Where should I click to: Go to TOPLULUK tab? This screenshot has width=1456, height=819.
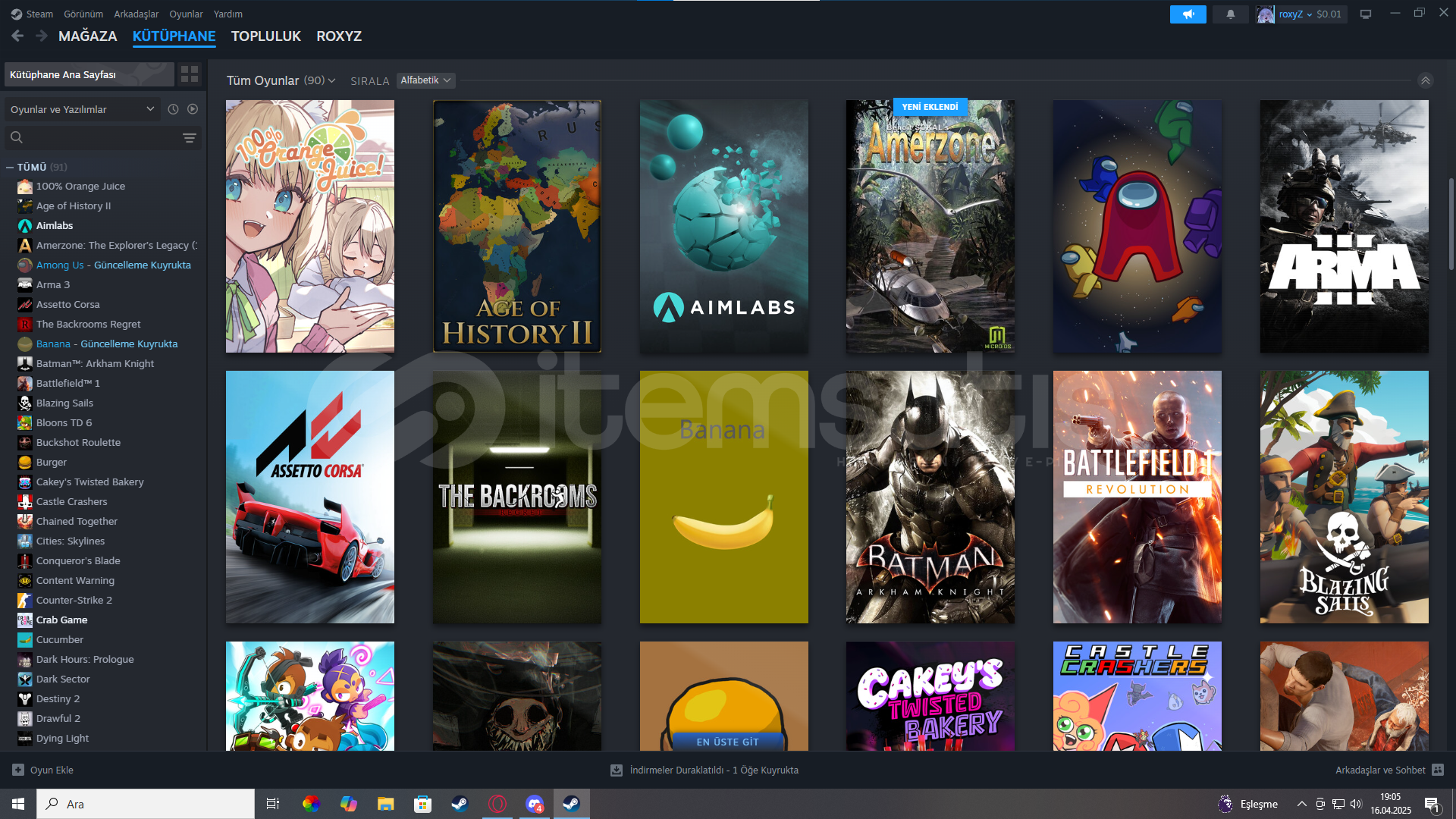click(266, 36)
